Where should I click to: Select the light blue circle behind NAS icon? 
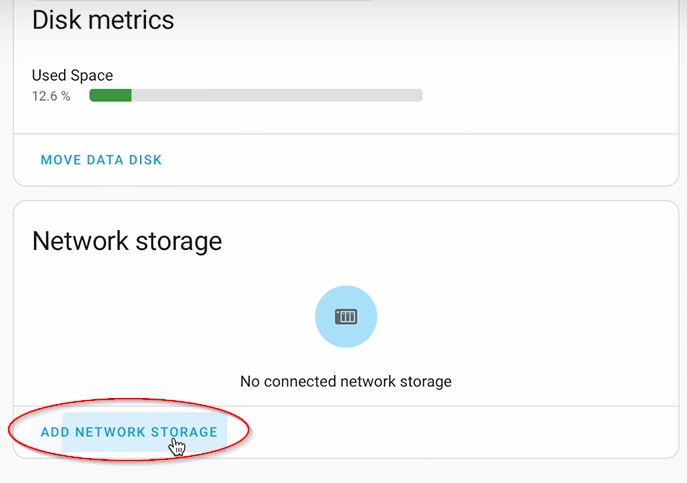[x=346, y=316]
